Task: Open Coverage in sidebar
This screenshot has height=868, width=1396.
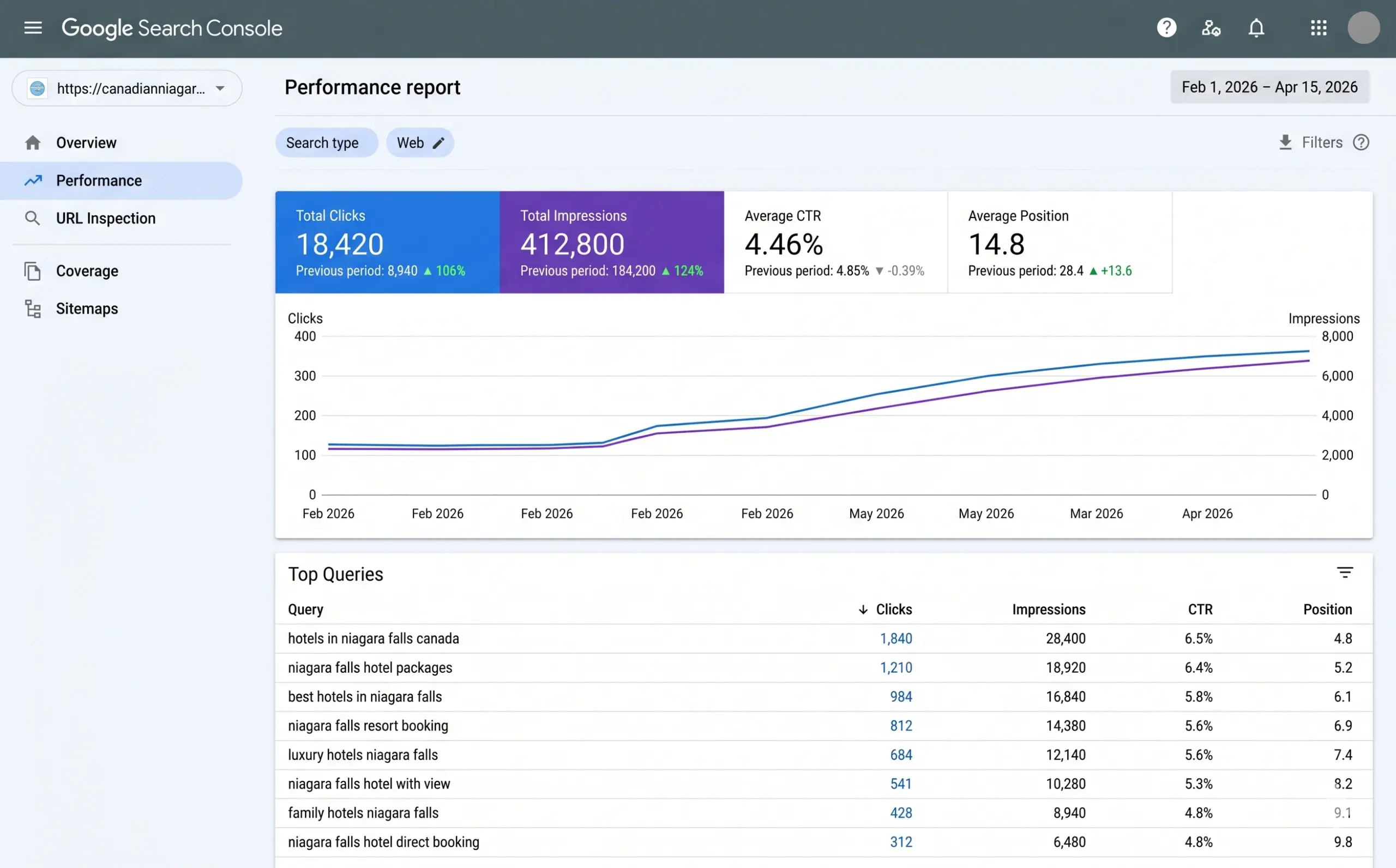Action: (121, 271)
